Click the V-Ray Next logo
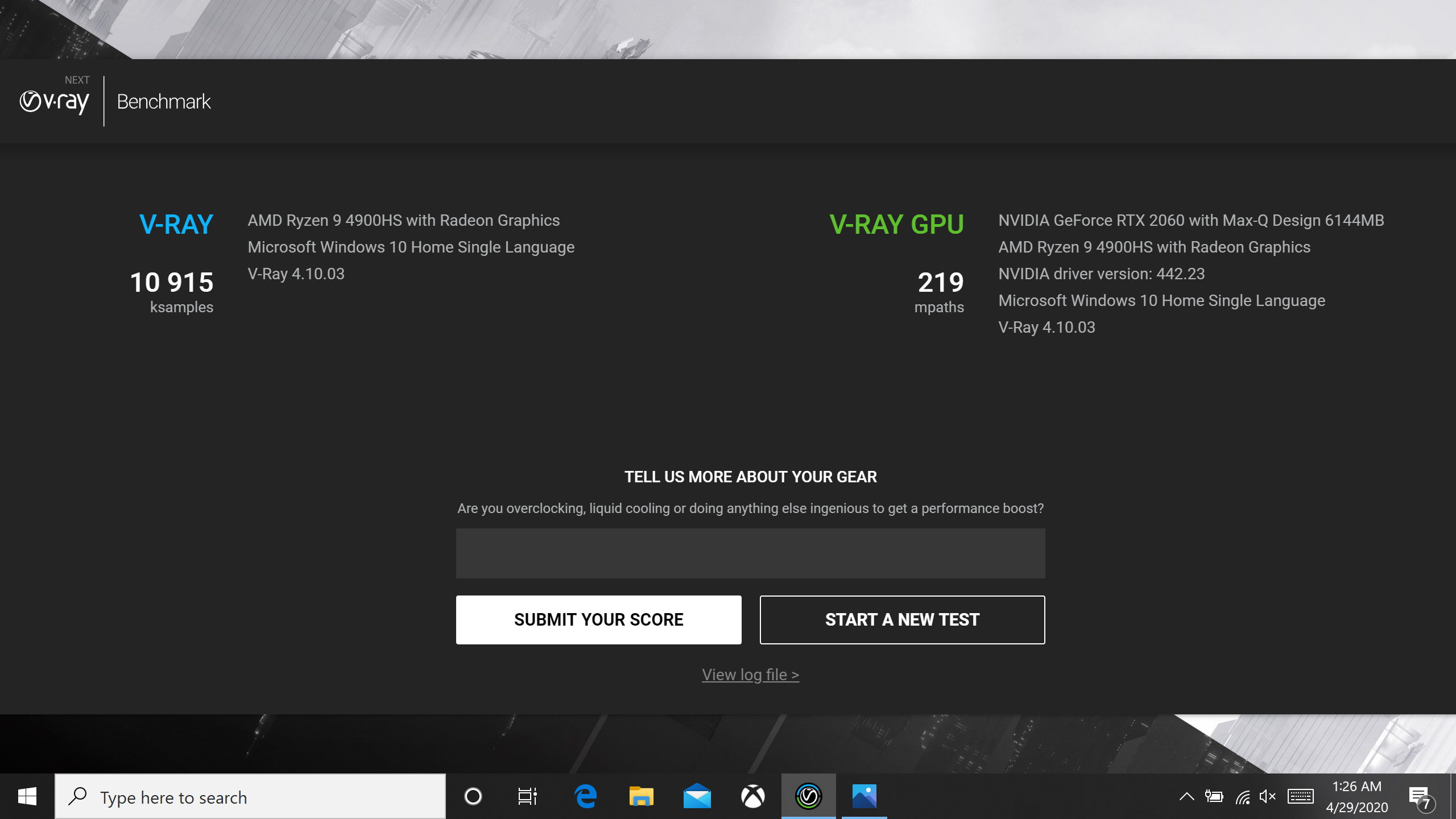This screenshot has height=819, width=1456. point(55,97)
